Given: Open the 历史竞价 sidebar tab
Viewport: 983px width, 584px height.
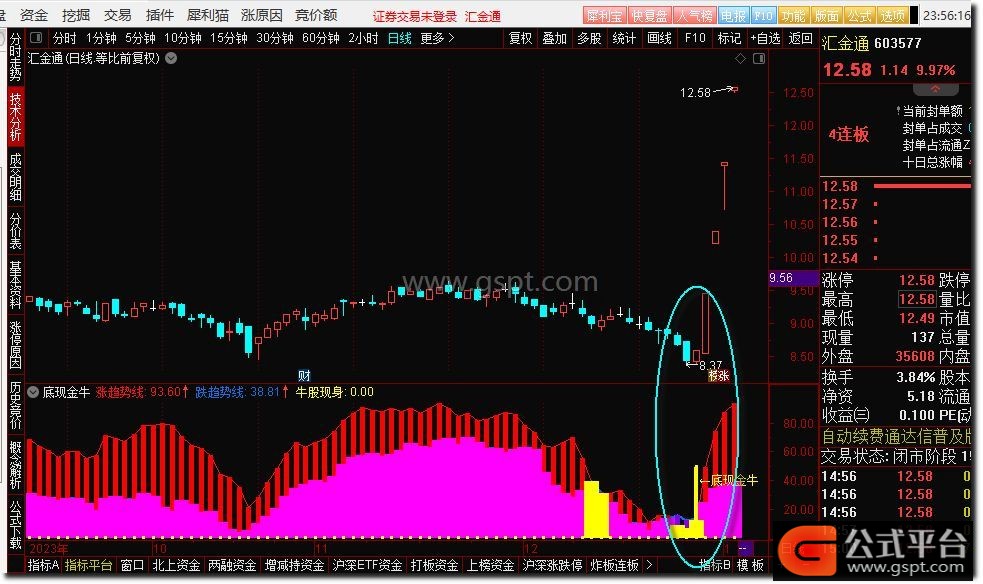Looking at the screenshot, I should (15, 405).
